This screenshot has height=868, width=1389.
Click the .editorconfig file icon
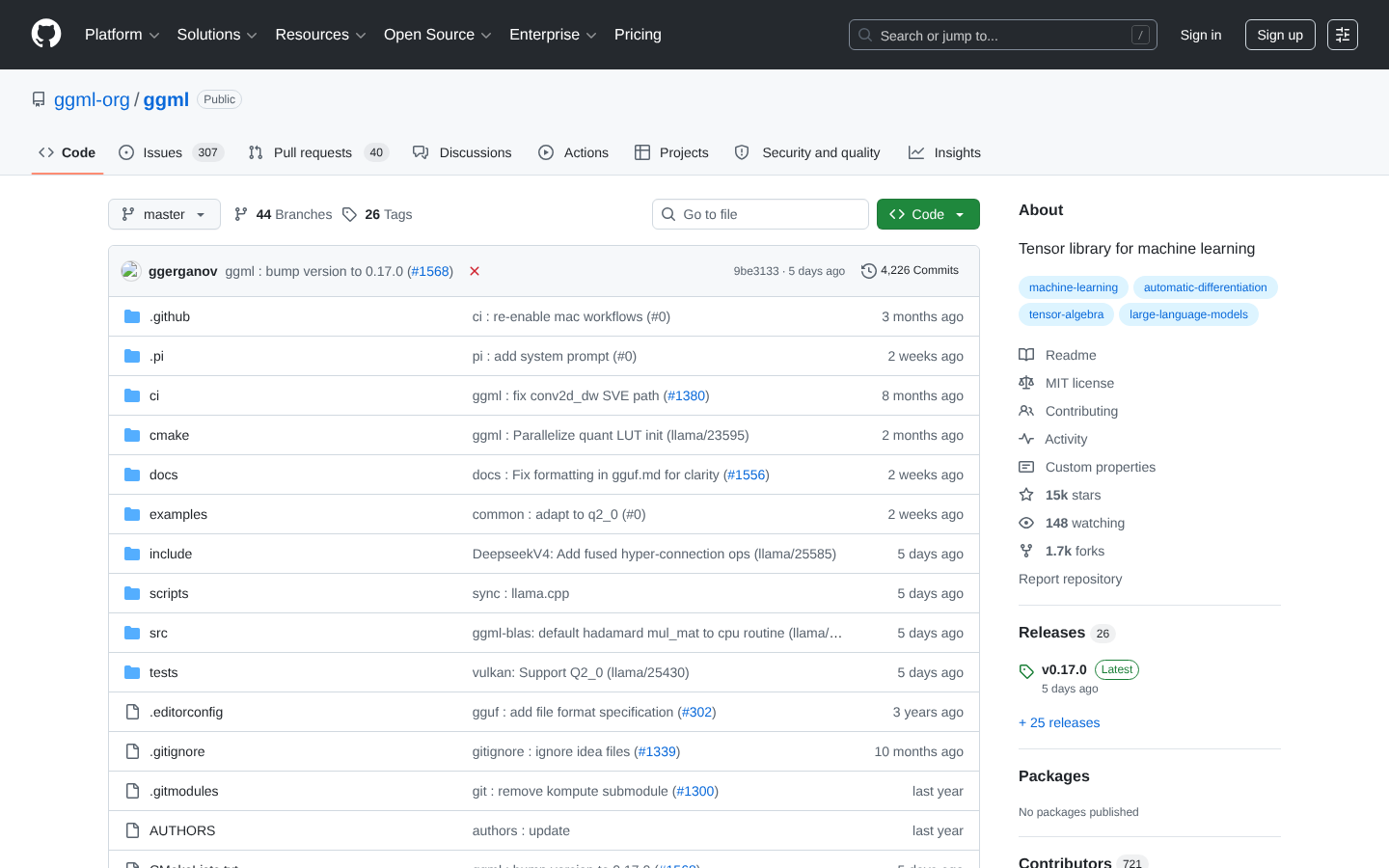(x=132, y=712)
